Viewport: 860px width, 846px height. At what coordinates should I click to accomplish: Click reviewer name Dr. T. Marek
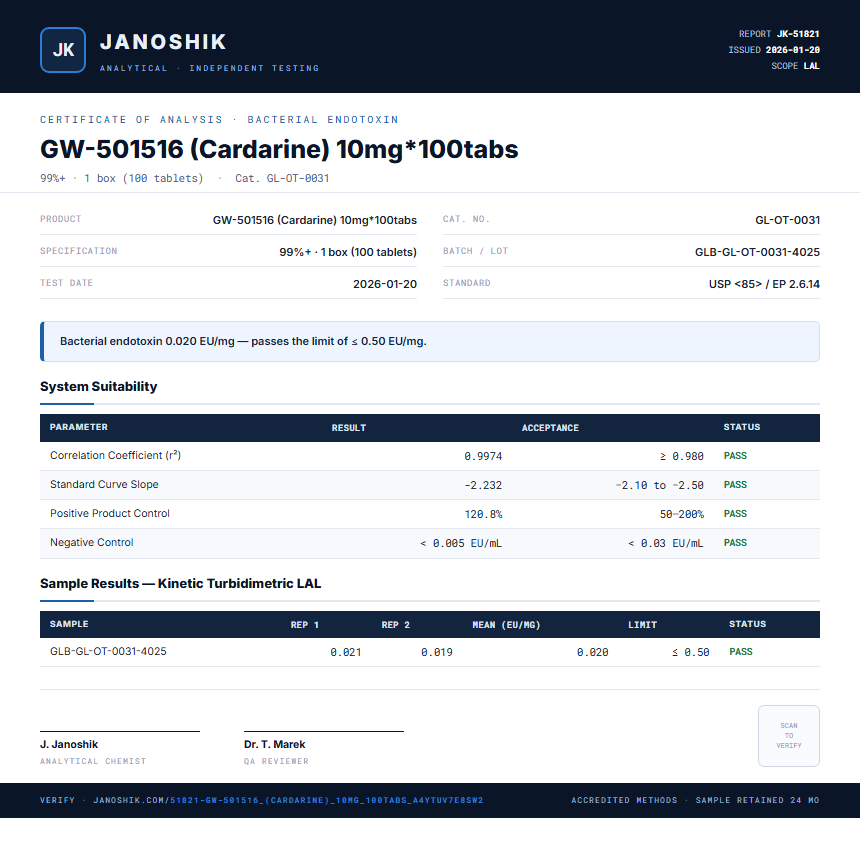[x=275, y=744]
